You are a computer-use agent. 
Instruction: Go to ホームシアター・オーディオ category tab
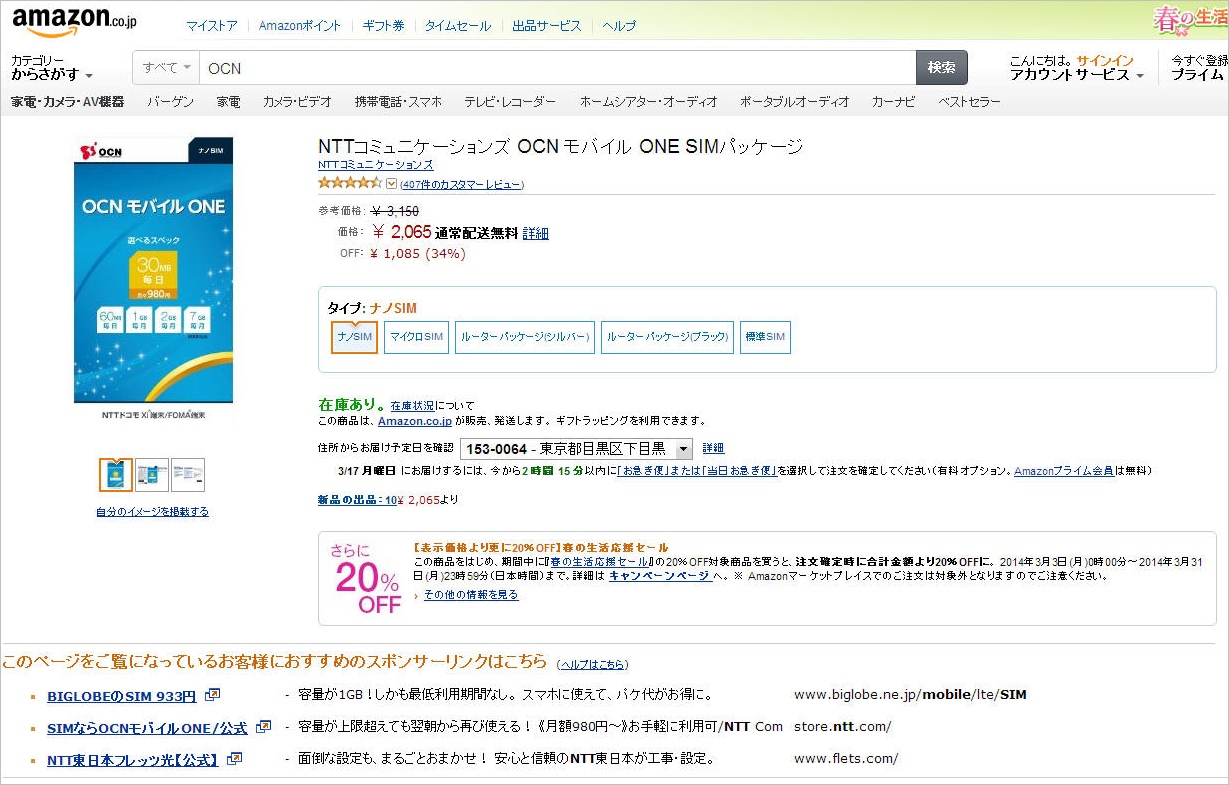click(649, 102)
